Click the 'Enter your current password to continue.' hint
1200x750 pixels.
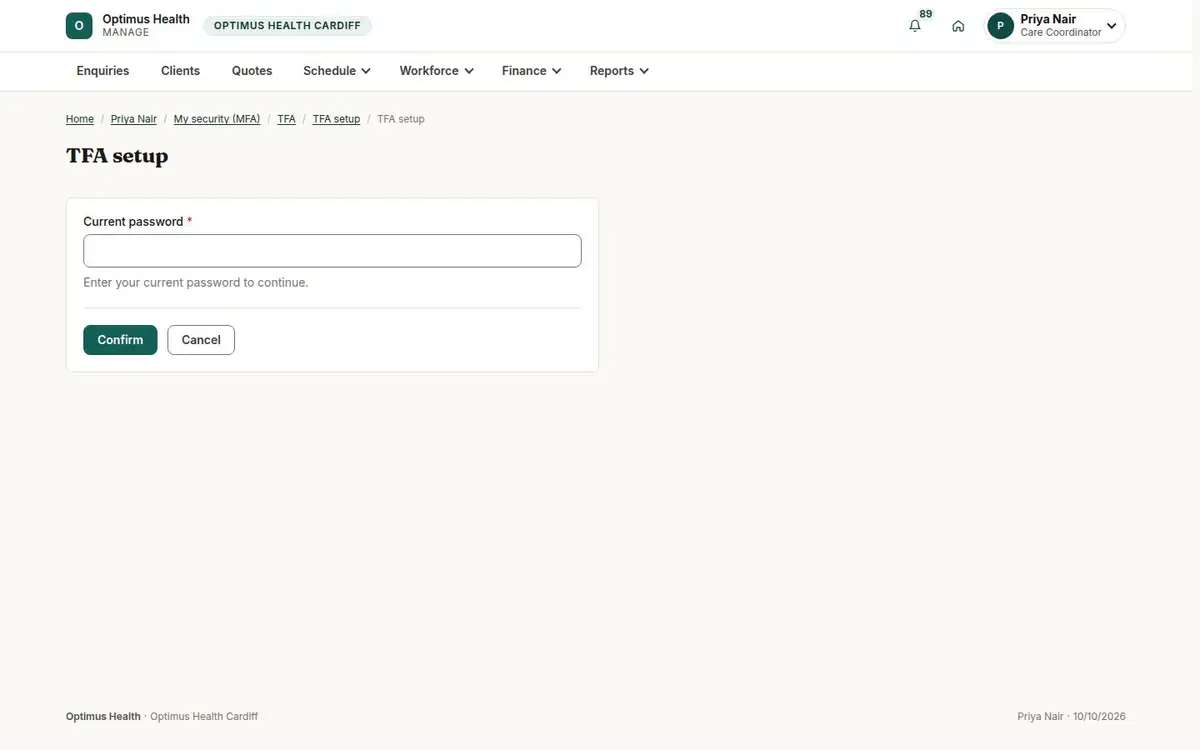196,283
